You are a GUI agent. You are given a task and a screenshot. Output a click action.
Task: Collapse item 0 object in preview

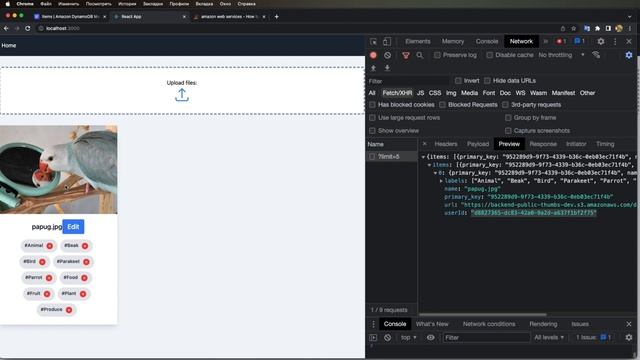pos(436,173)
